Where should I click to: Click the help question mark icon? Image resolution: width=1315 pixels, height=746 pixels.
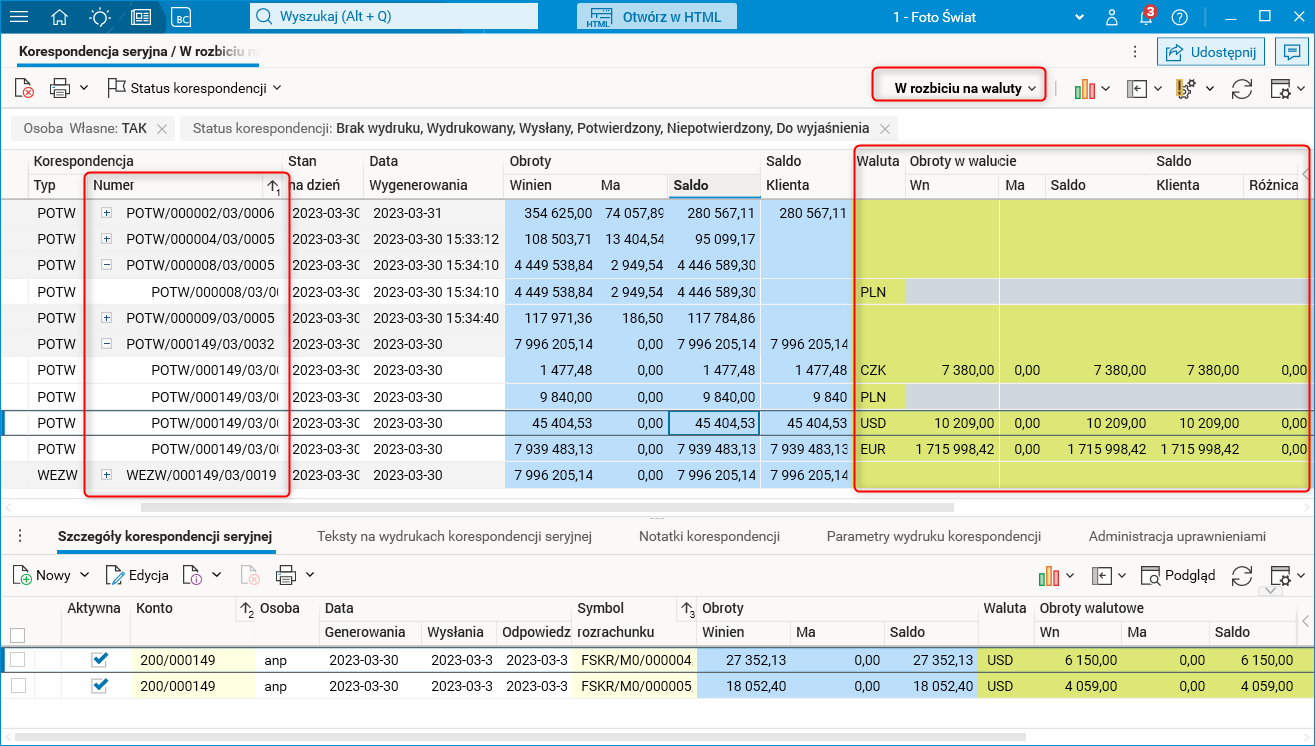(1180, 17)
